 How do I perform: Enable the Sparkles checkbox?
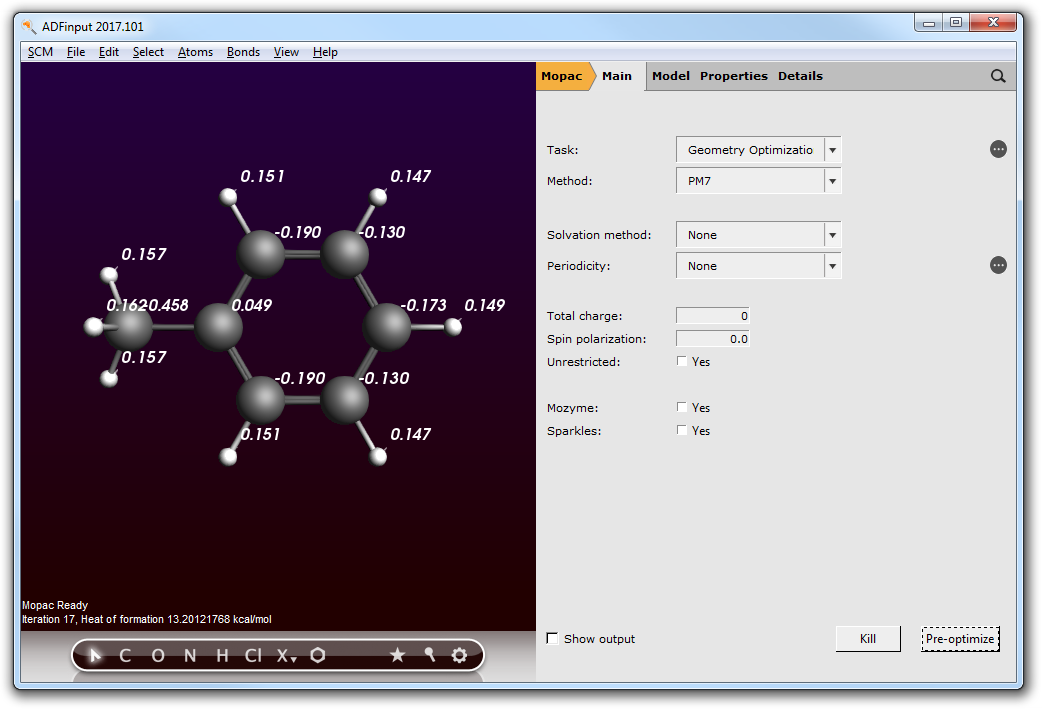pyautogui.click(x=682, y=430)
